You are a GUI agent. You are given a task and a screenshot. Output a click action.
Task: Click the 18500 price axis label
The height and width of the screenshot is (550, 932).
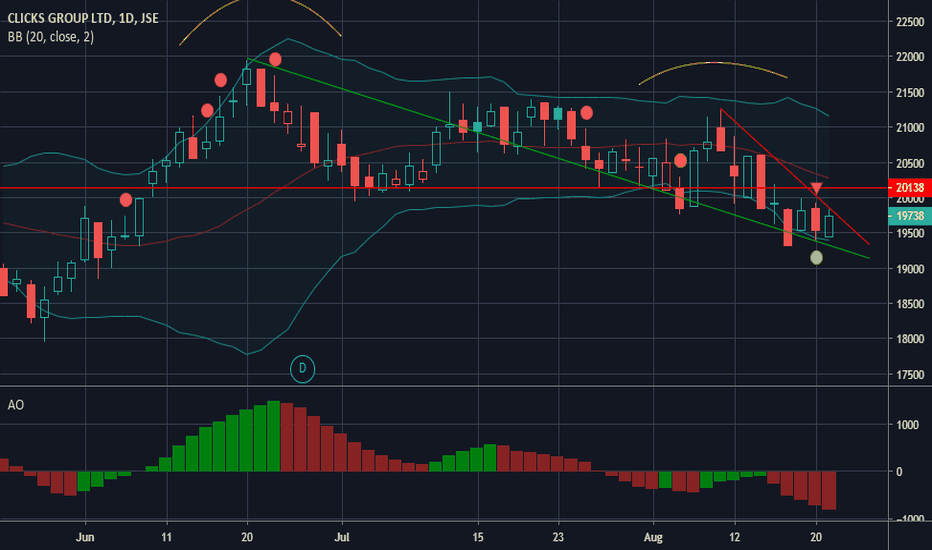[x=910, y=304]
